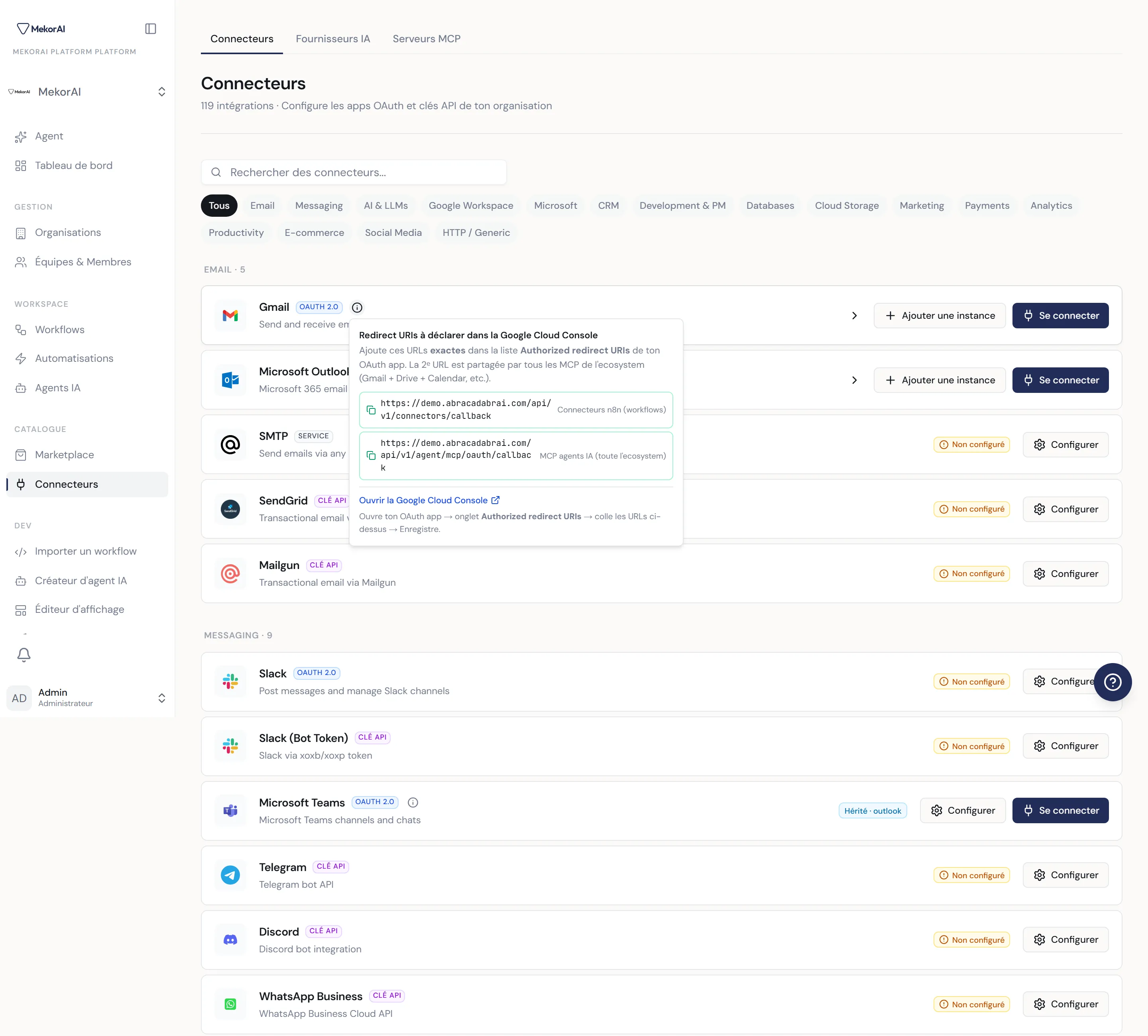
Task: Filter connectors by AI & LLMs
Action: (385, 206)
